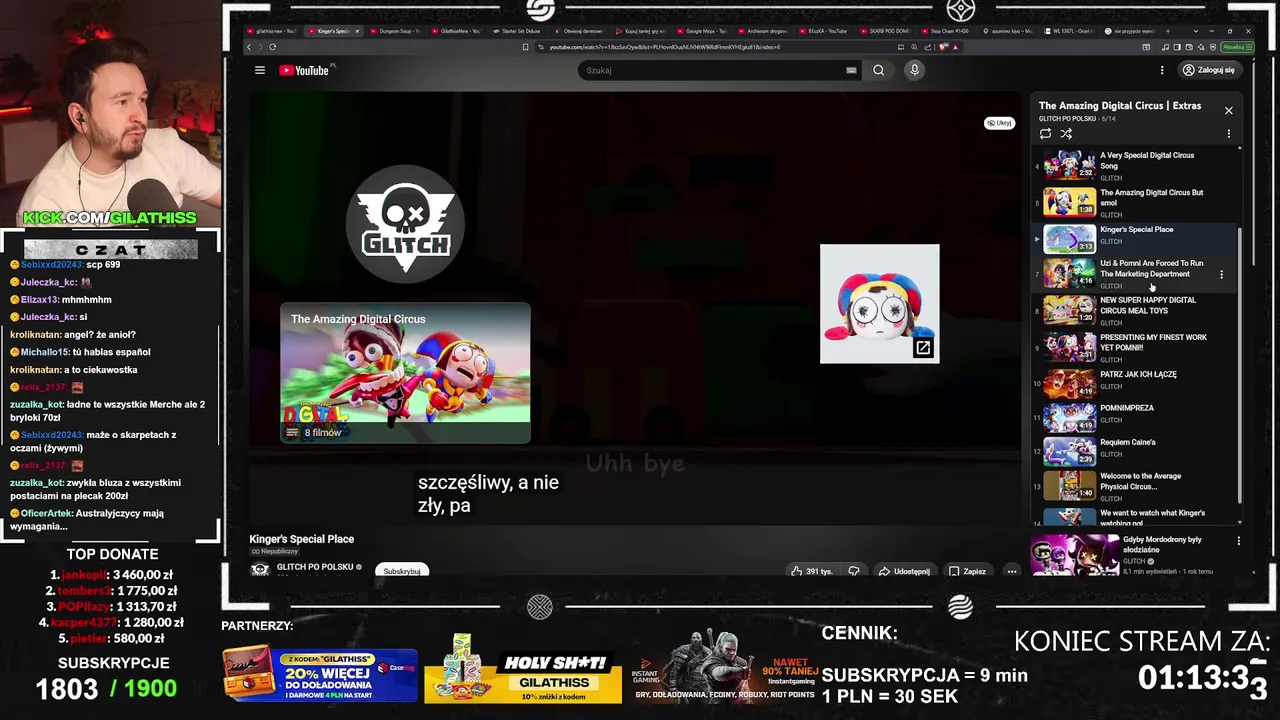Open The Amazing Digital Circus Extras playlist title
This screenshot has width=1280, height=720.
tap(1119, 105)
